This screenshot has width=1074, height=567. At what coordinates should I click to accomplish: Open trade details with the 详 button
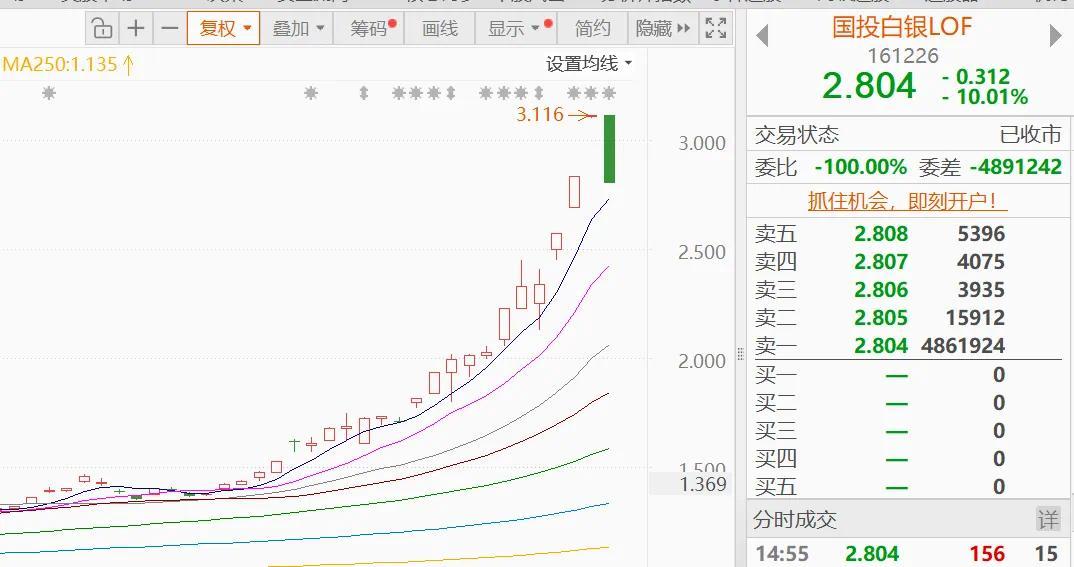coord(1046,520)
